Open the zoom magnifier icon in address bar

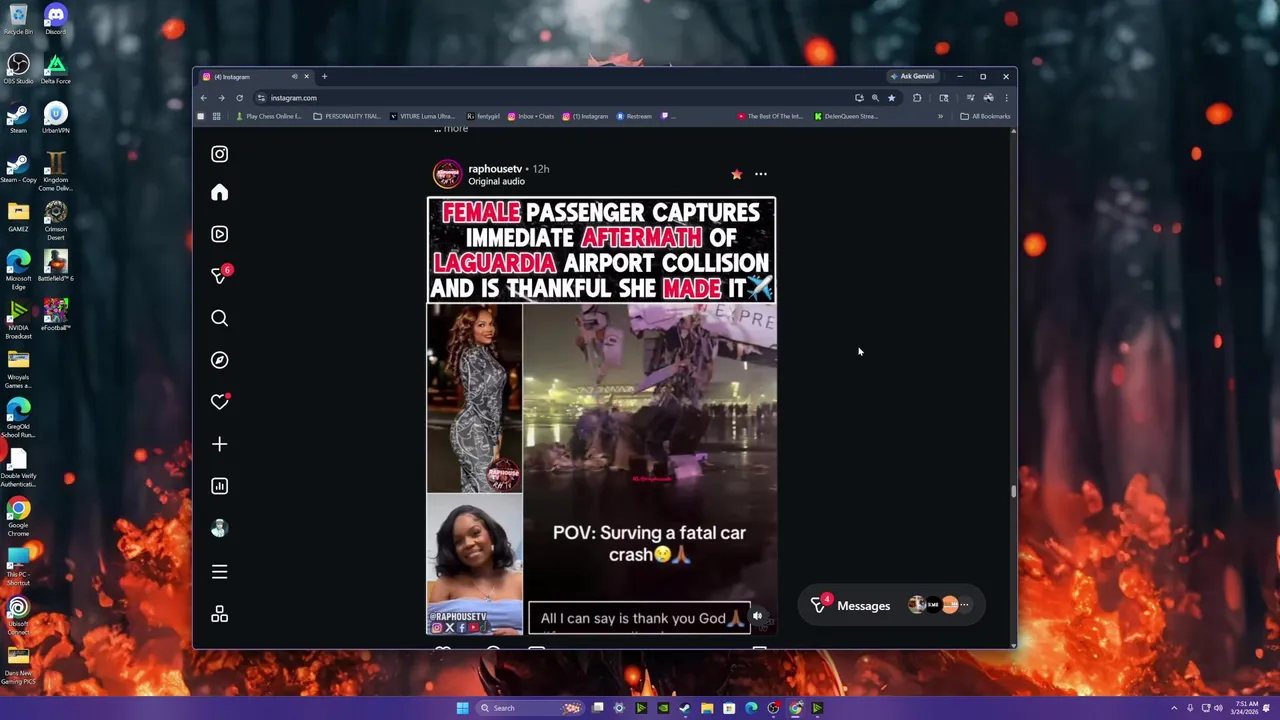pyautogui.click(x=875, y=98)
